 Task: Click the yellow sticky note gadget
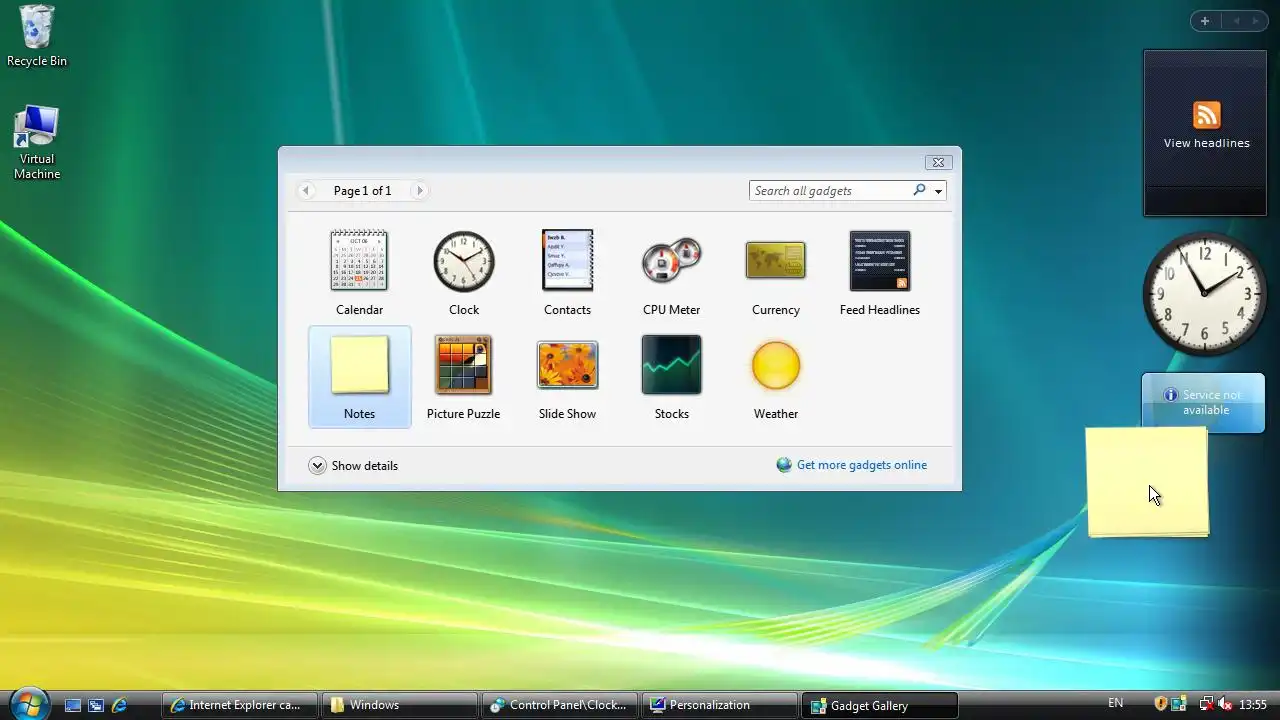tap(1147, 482)
